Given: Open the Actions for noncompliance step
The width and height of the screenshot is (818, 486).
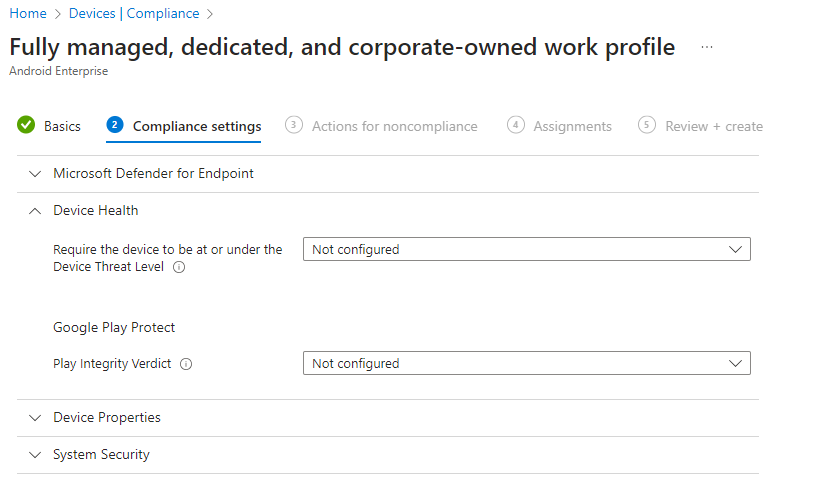Looking at the screenshot, I should pyautogui.click(x=394, y=126).
